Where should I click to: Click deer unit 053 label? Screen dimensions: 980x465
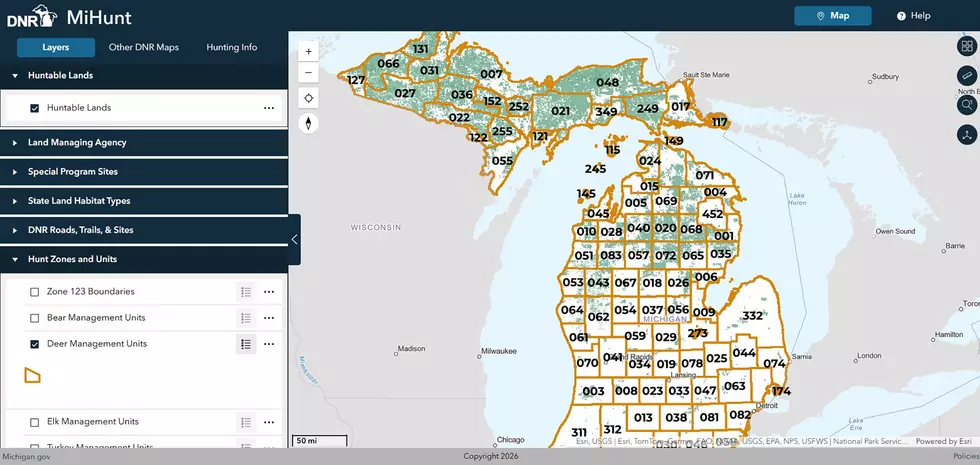coord(572,282)
